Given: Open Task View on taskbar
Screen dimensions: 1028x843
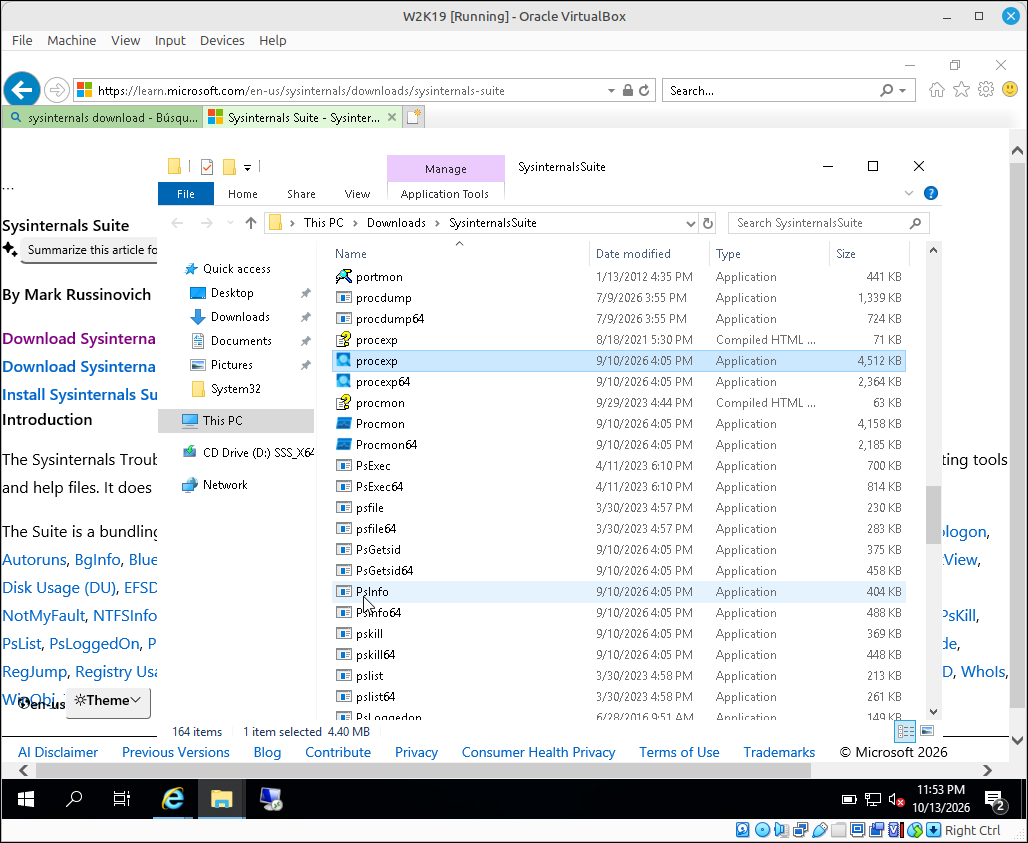Looking at the screenshot, I should tap(122, 799).
